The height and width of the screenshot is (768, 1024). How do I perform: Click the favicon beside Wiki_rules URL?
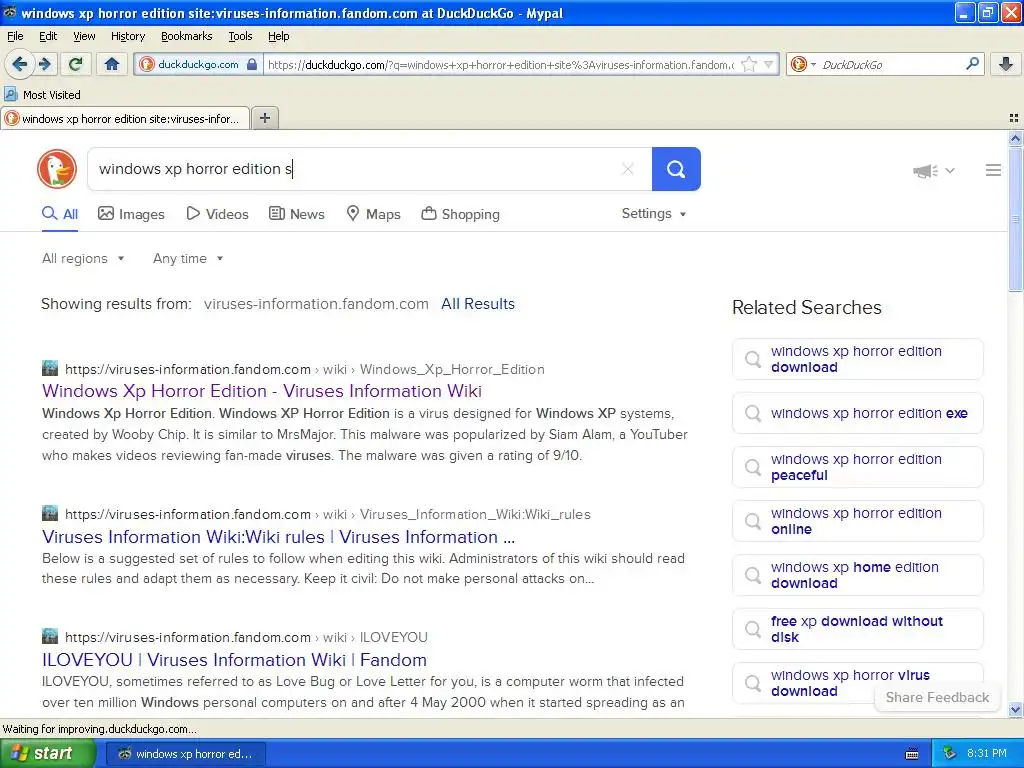pos(50,513)
